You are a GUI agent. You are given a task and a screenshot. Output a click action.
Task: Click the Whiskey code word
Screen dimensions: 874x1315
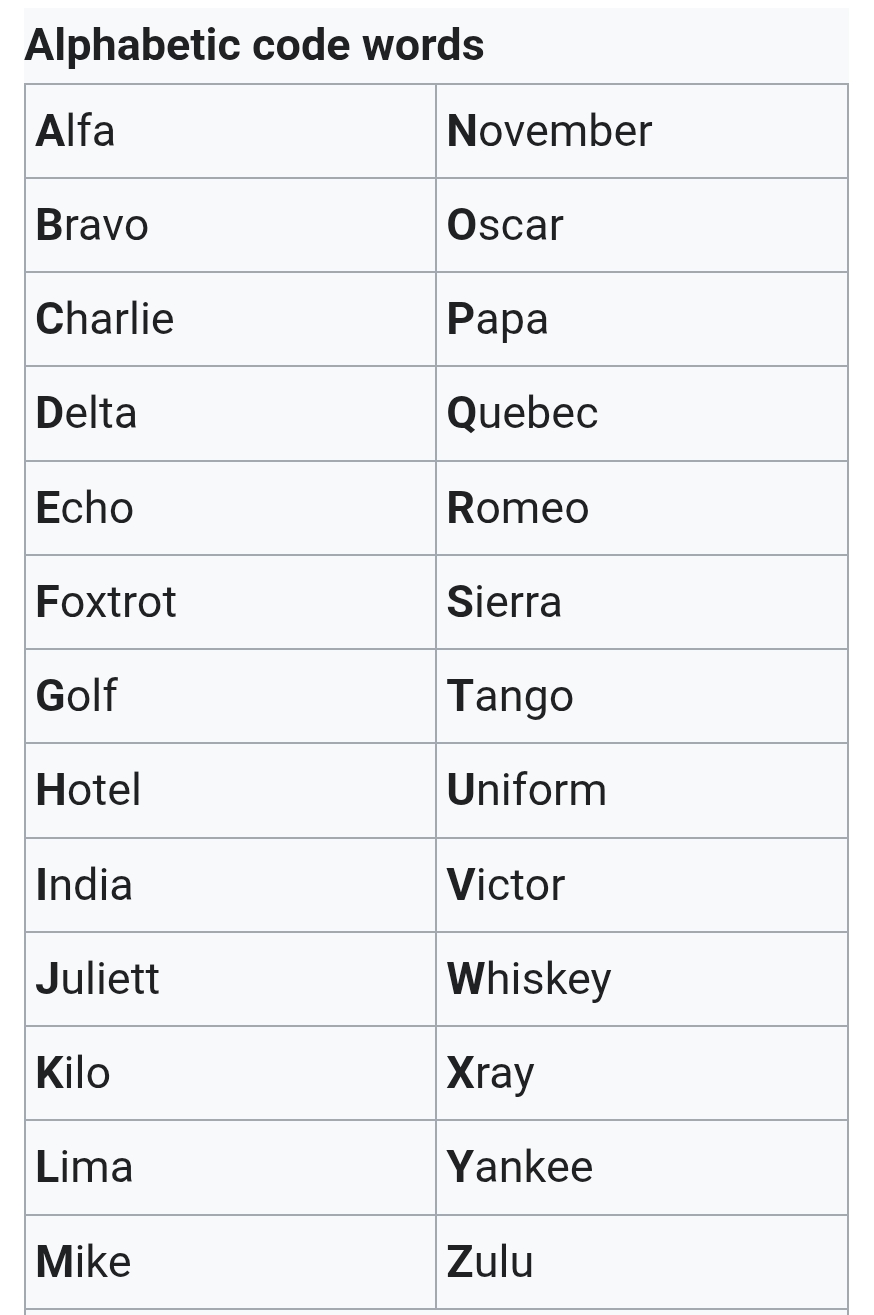coord(529,979)
